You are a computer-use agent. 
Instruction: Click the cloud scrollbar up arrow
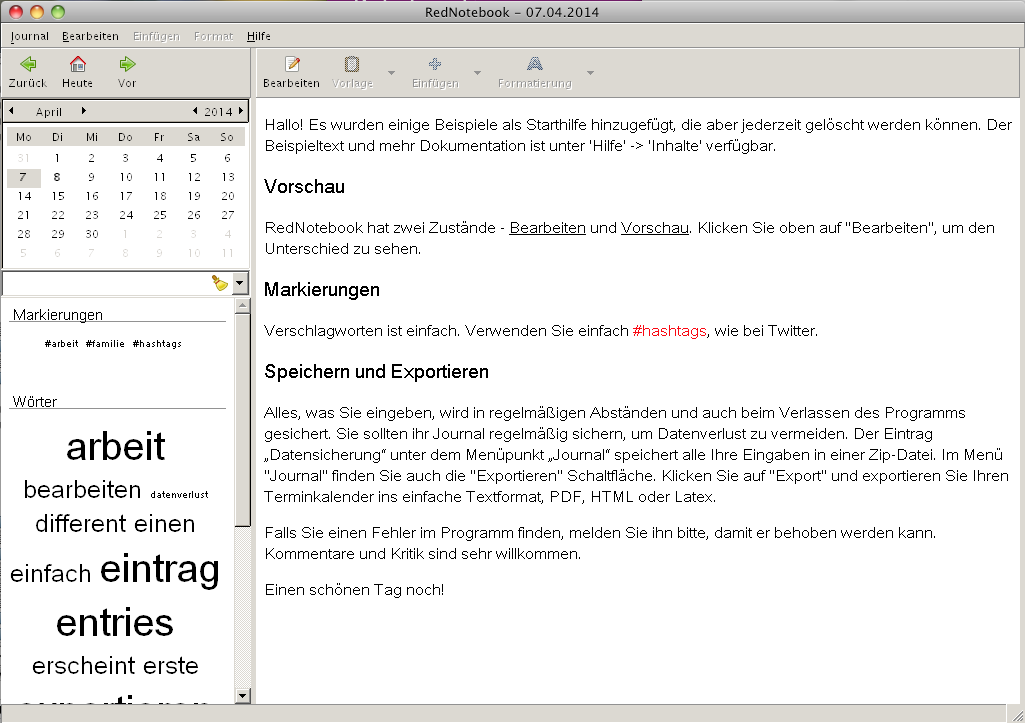[x=243, y=305]
